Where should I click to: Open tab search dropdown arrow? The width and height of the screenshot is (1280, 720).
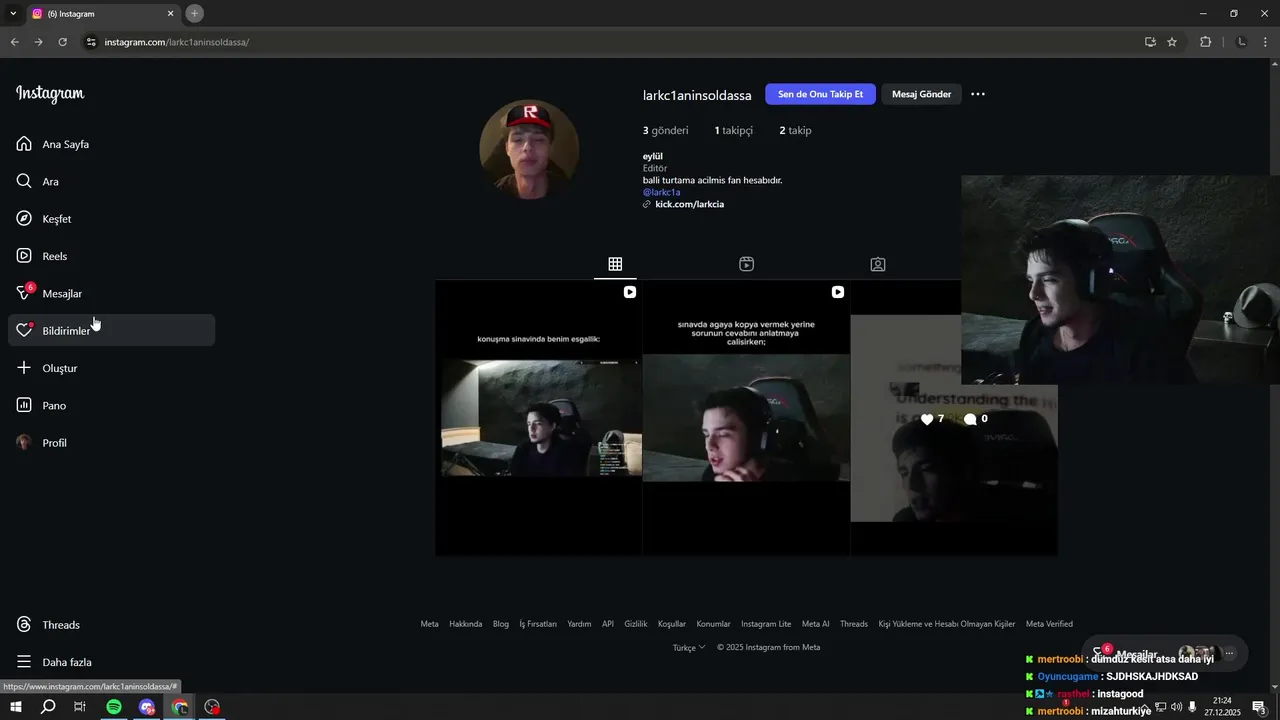tap(13, 14)
